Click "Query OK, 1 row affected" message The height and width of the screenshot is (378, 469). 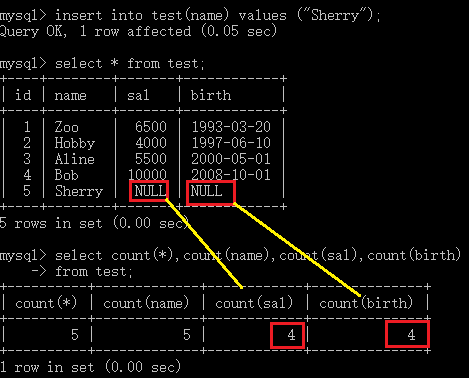tap(138, 31)
